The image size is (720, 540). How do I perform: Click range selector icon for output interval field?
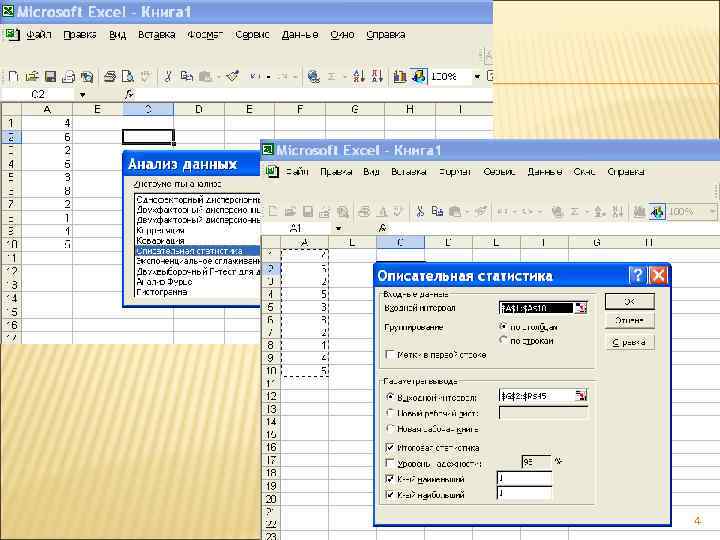(x=580, y=395)
